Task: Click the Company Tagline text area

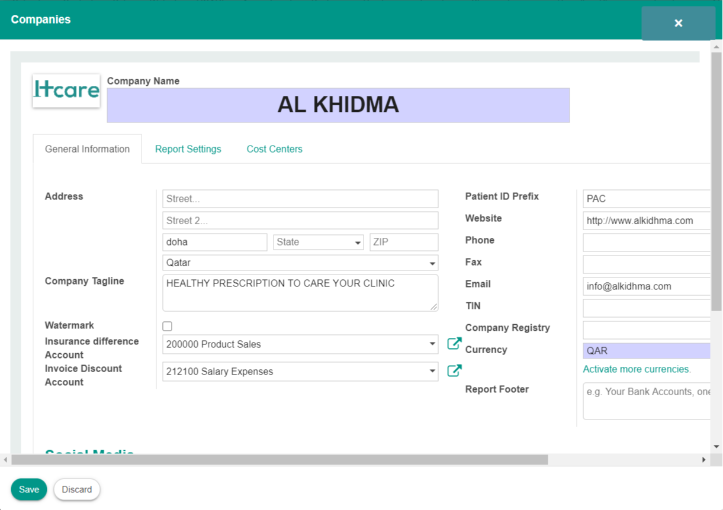Action: tap(300, 293)
